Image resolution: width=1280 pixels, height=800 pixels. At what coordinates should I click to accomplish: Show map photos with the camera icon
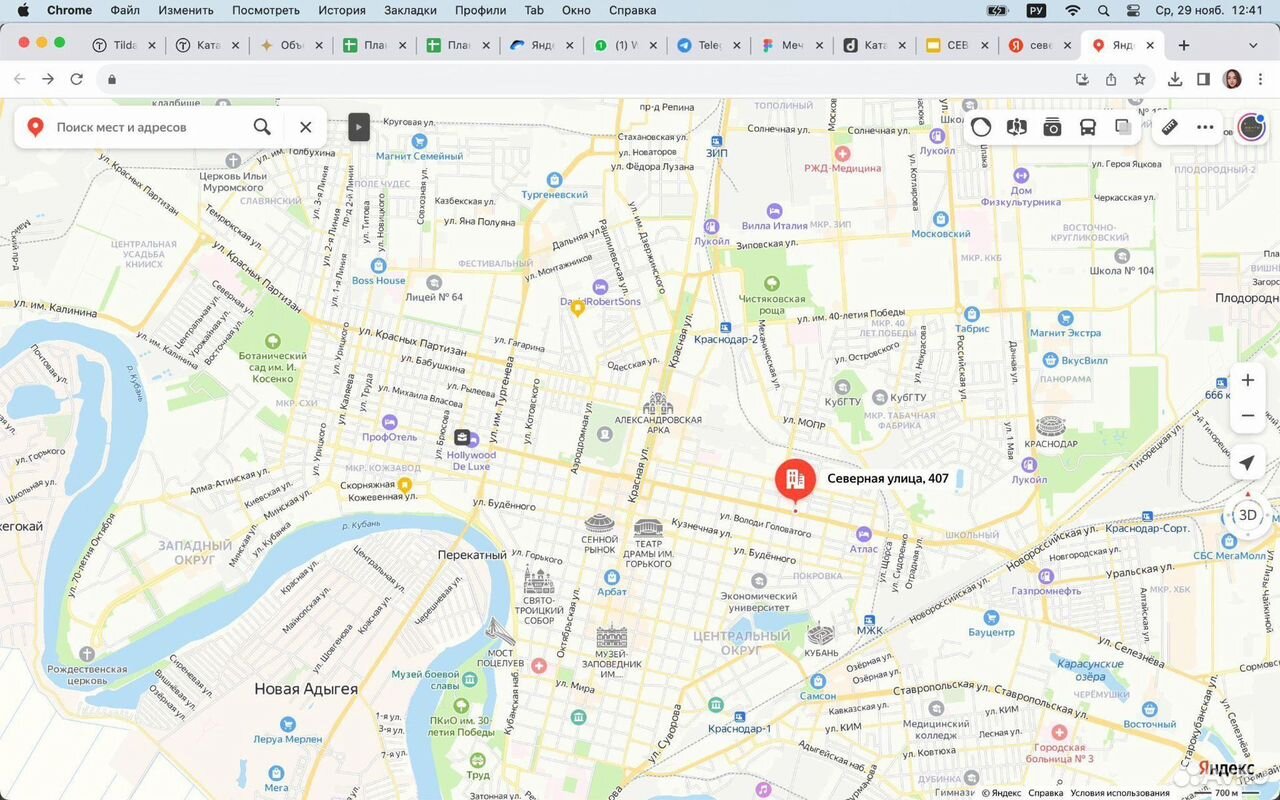coord(1052,127)
